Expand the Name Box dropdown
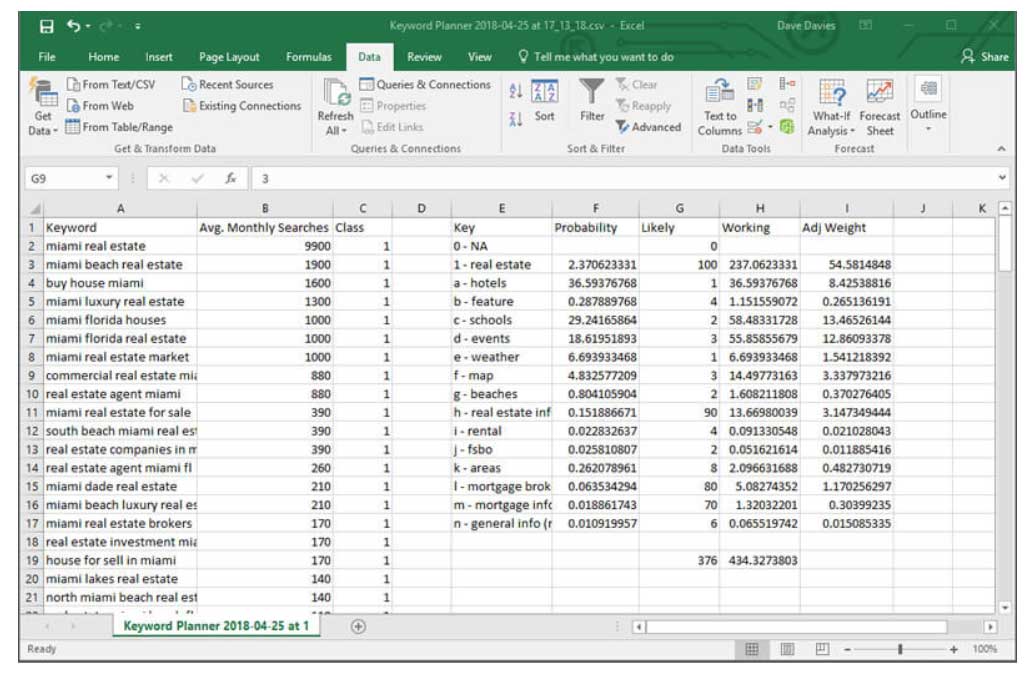This screenshot has height=681, width=1033. [x=109, y=178]
